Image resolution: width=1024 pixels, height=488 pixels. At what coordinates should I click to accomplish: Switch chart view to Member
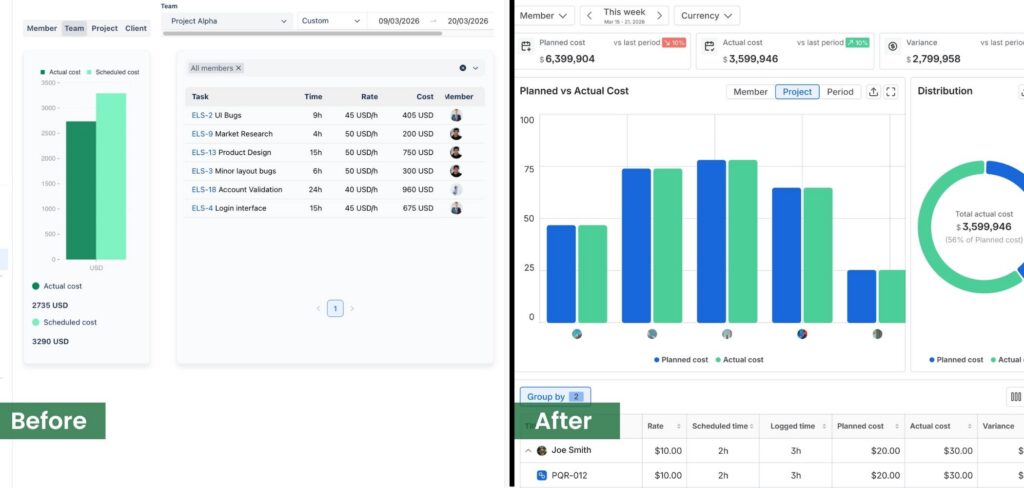pyautogui.click(x=750, y=92)
